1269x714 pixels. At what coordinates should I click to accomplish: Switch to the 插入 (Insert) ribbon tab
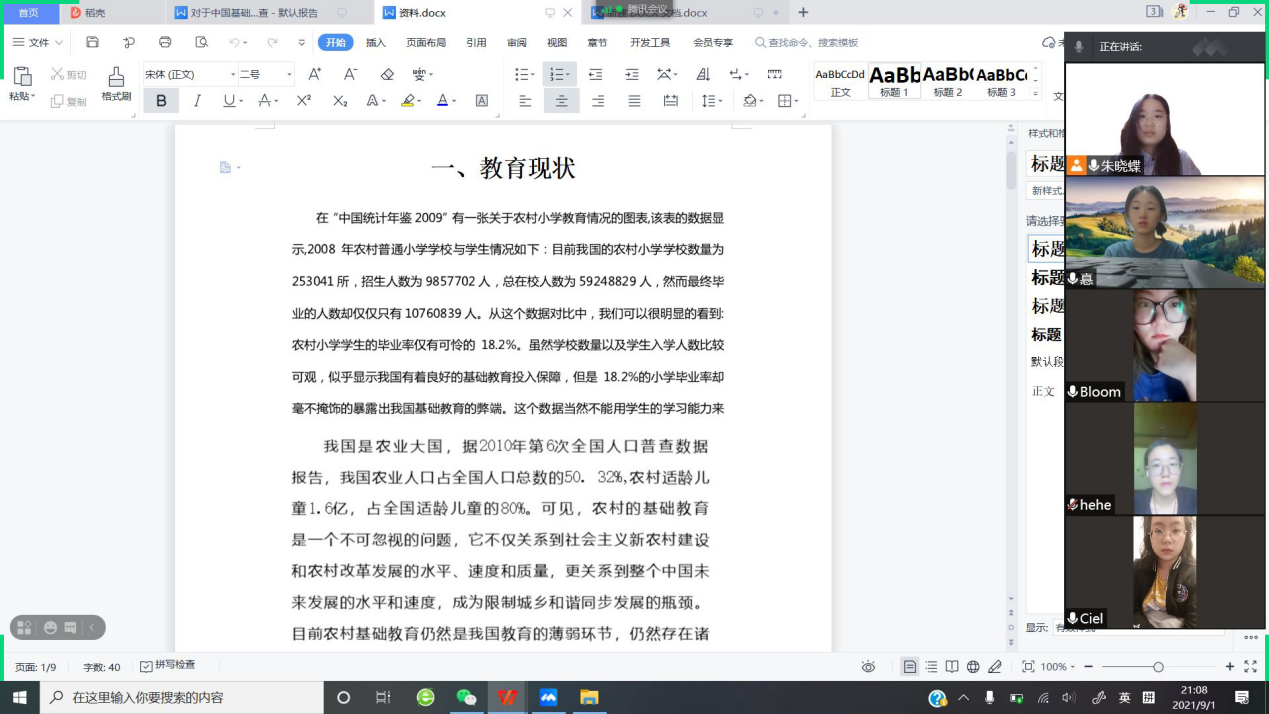tap(376, 42)
